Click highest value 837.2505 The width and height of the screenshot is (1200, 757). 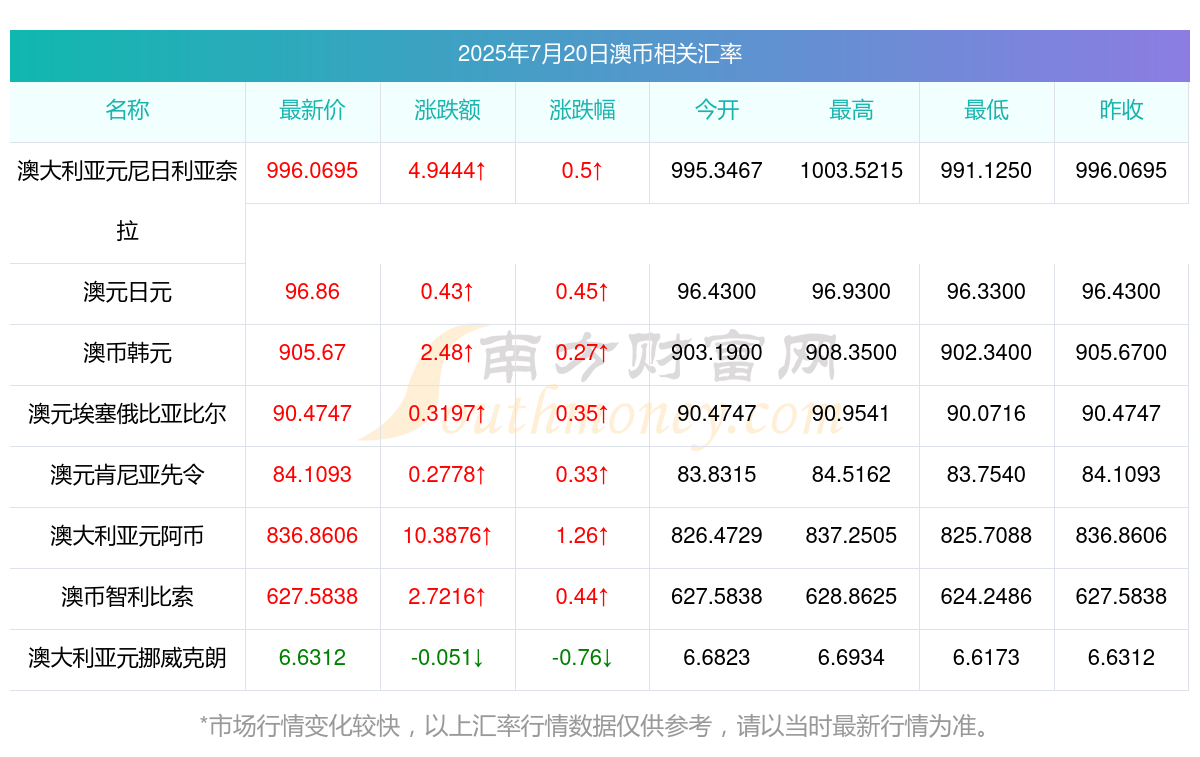point(852,536)
